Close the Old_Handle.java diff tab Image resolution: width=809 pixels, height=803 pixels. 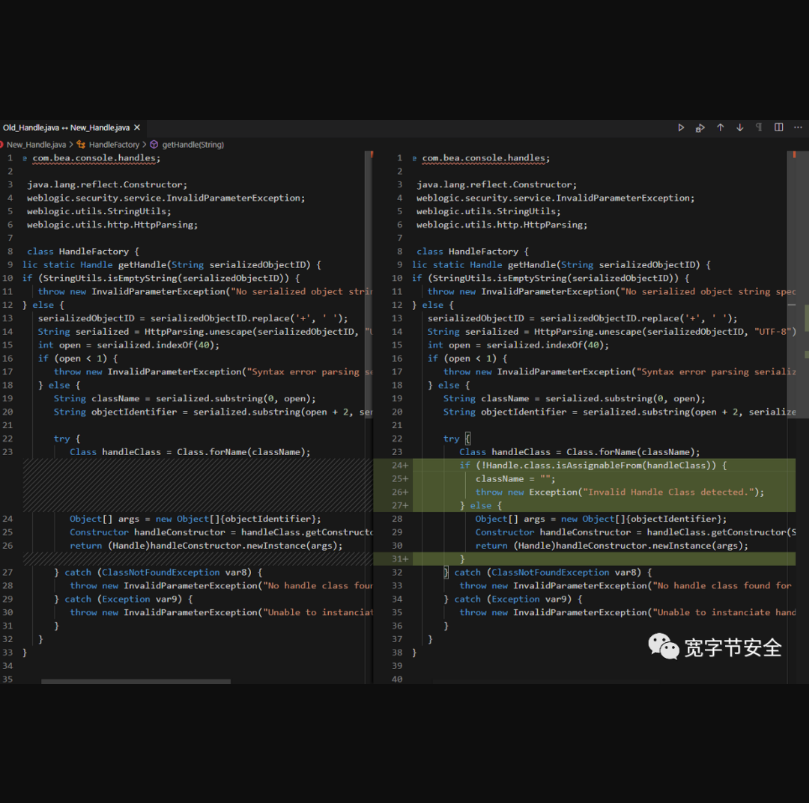tap(138, 128)
